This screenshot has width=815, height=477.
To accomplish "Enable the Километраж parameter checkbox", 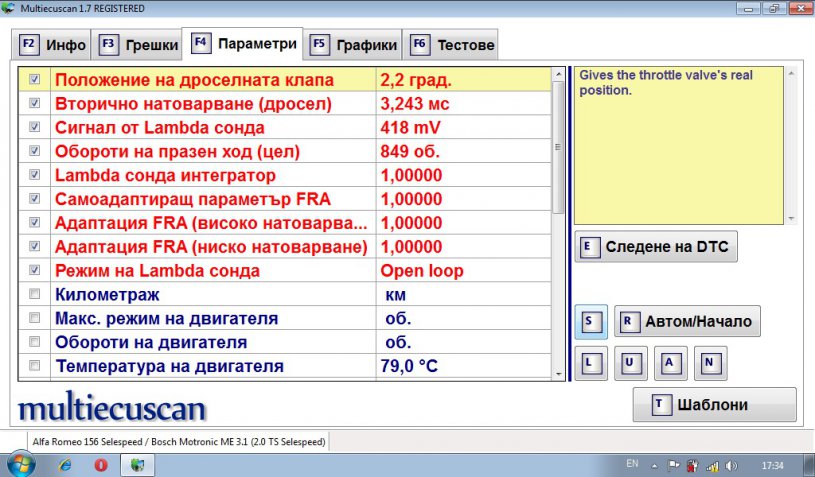I will [35, 295].
